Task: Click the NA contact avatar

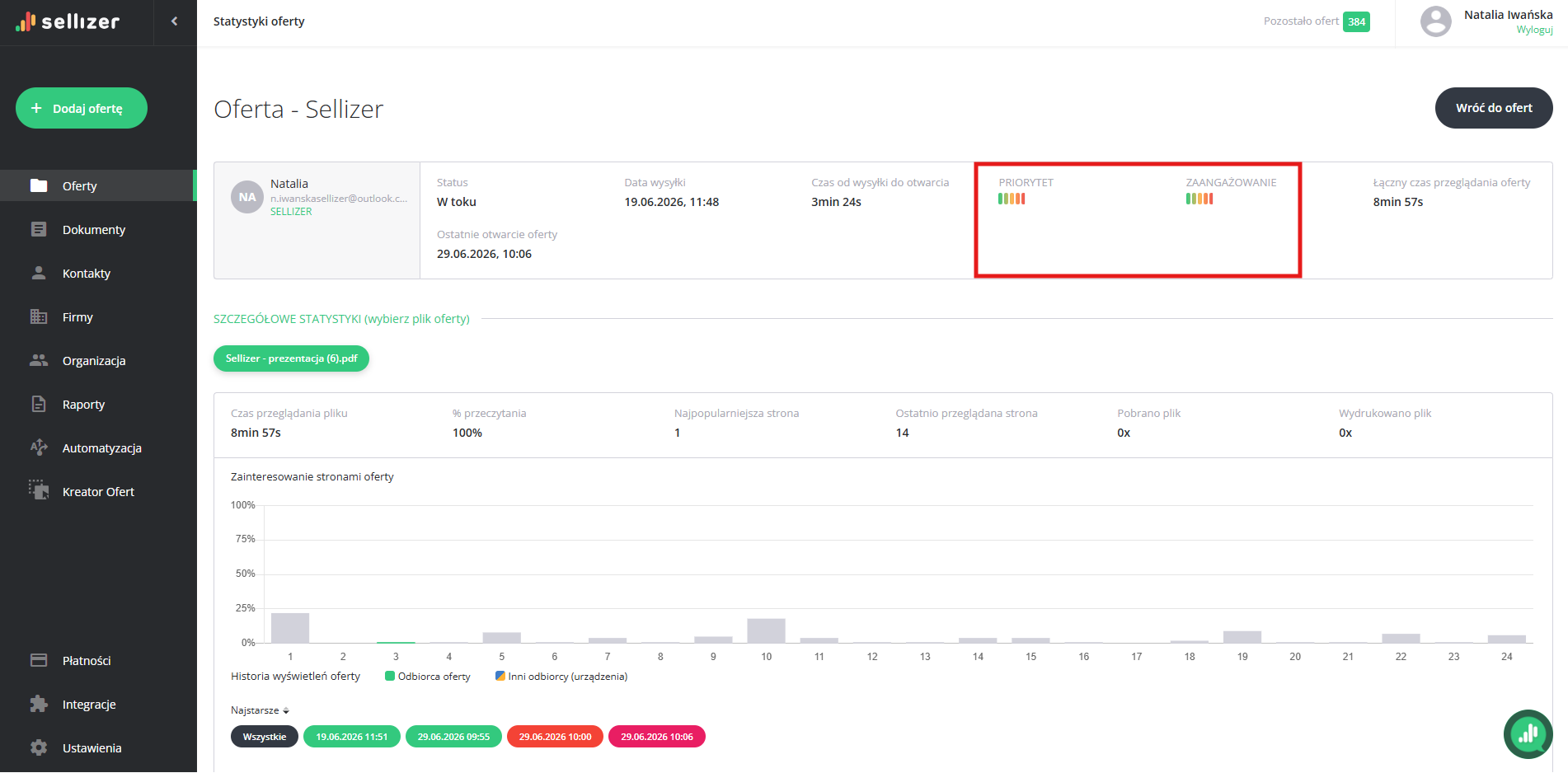Action: (247, 197)
